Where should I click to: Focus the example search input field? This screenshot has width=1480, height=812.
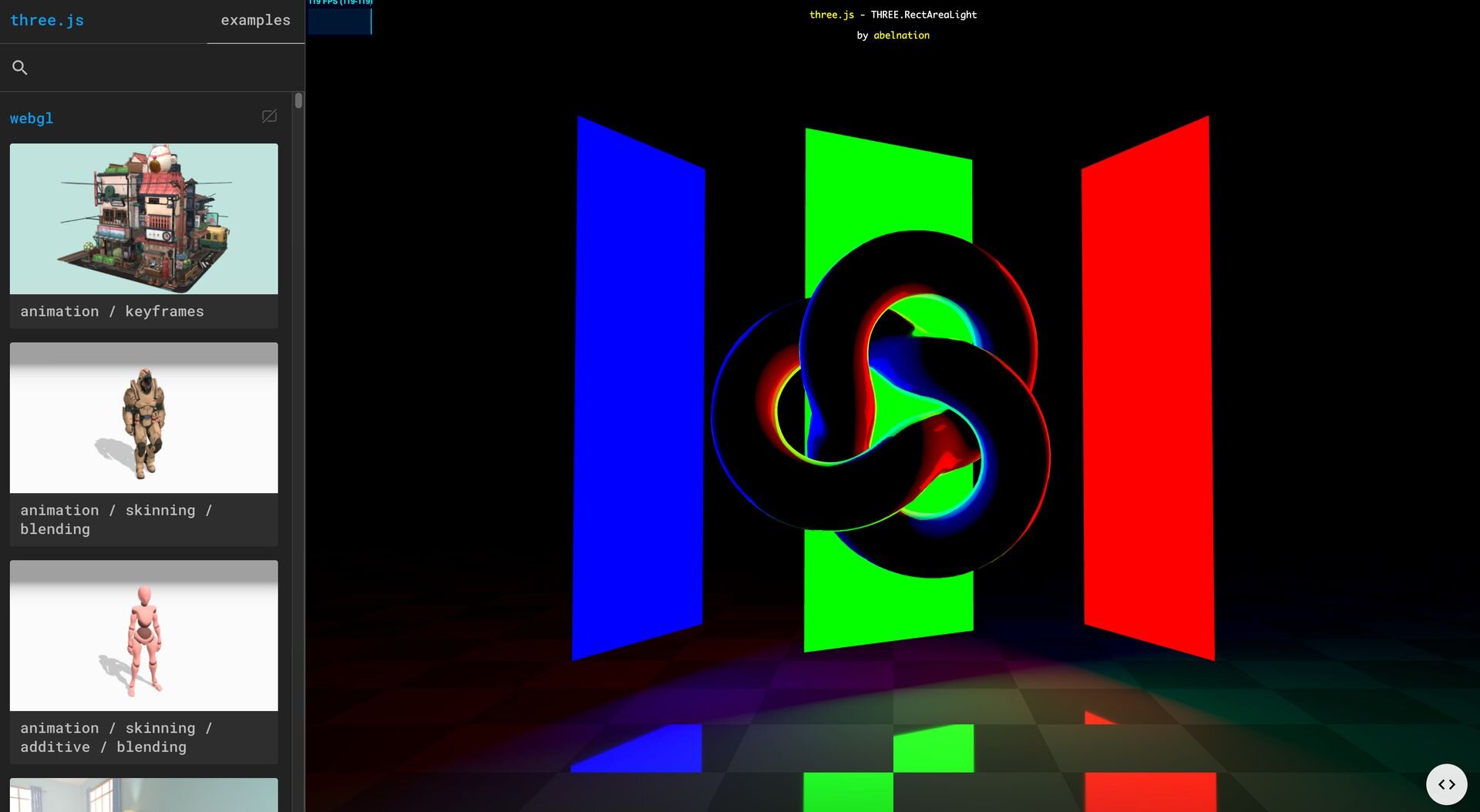162,68
